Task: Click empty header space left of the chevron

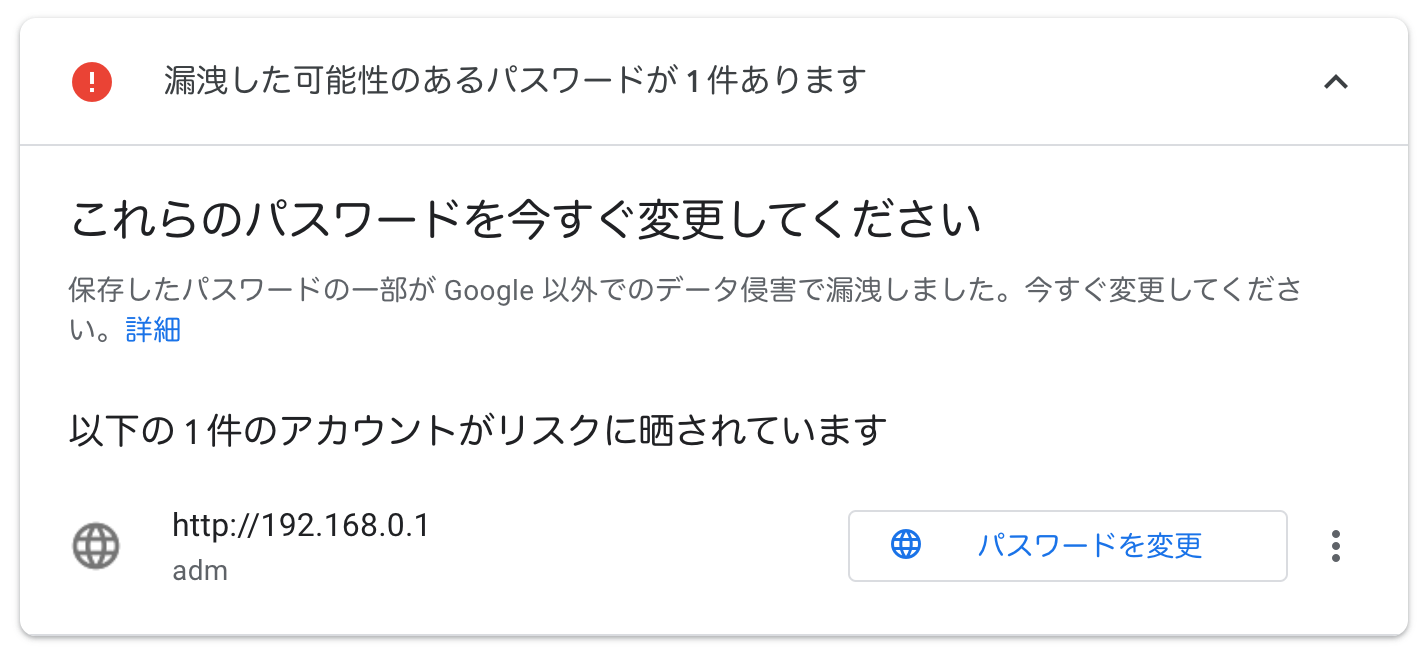Action: (x=1100, y=82)
